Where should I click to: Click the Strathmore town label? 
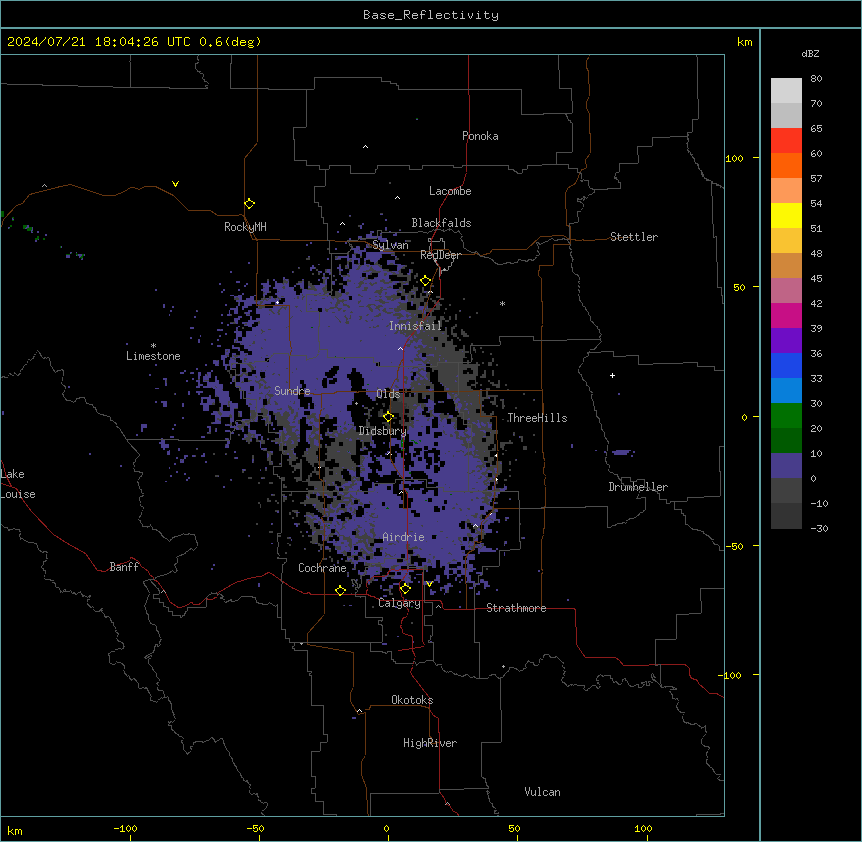(x=516, y=608)
